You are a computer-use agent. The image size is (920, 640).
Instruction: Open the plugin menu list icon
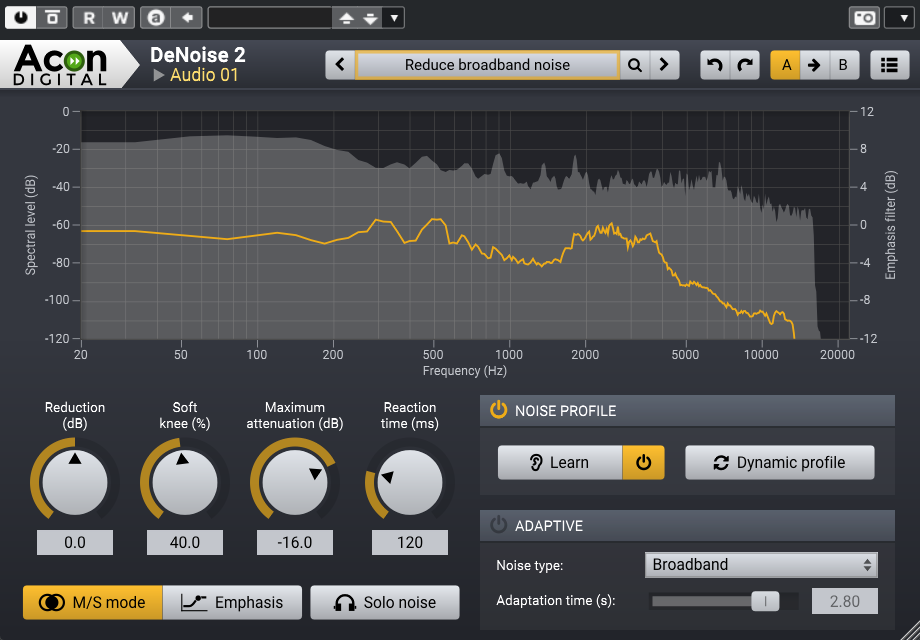[x=889, y=65]
